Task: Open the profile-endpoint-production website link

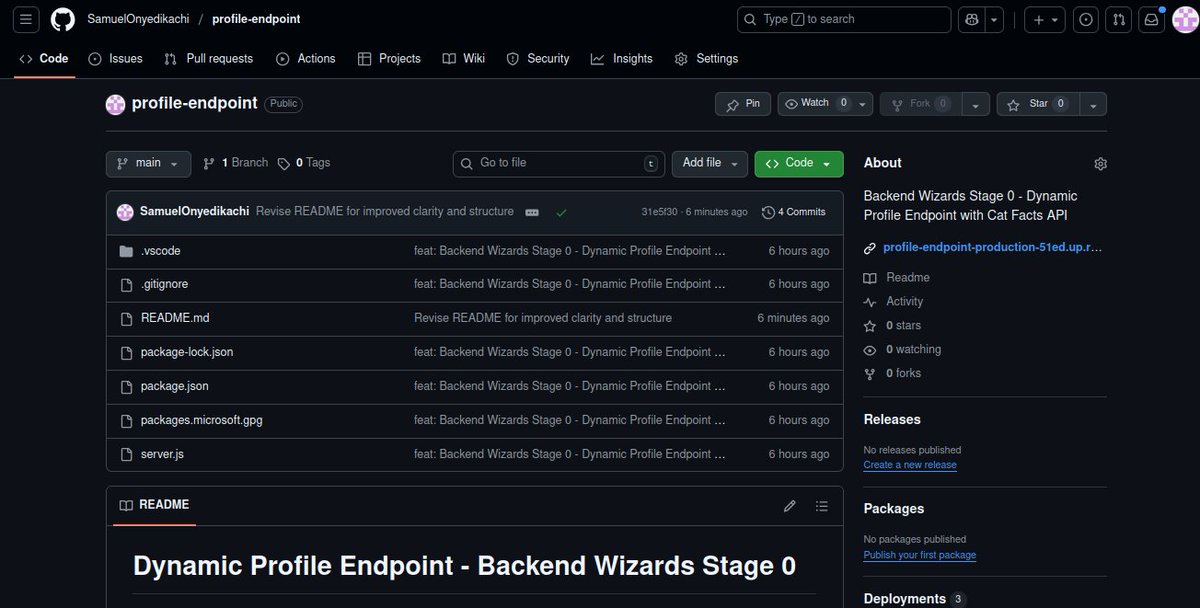Action: click(992, 247)
